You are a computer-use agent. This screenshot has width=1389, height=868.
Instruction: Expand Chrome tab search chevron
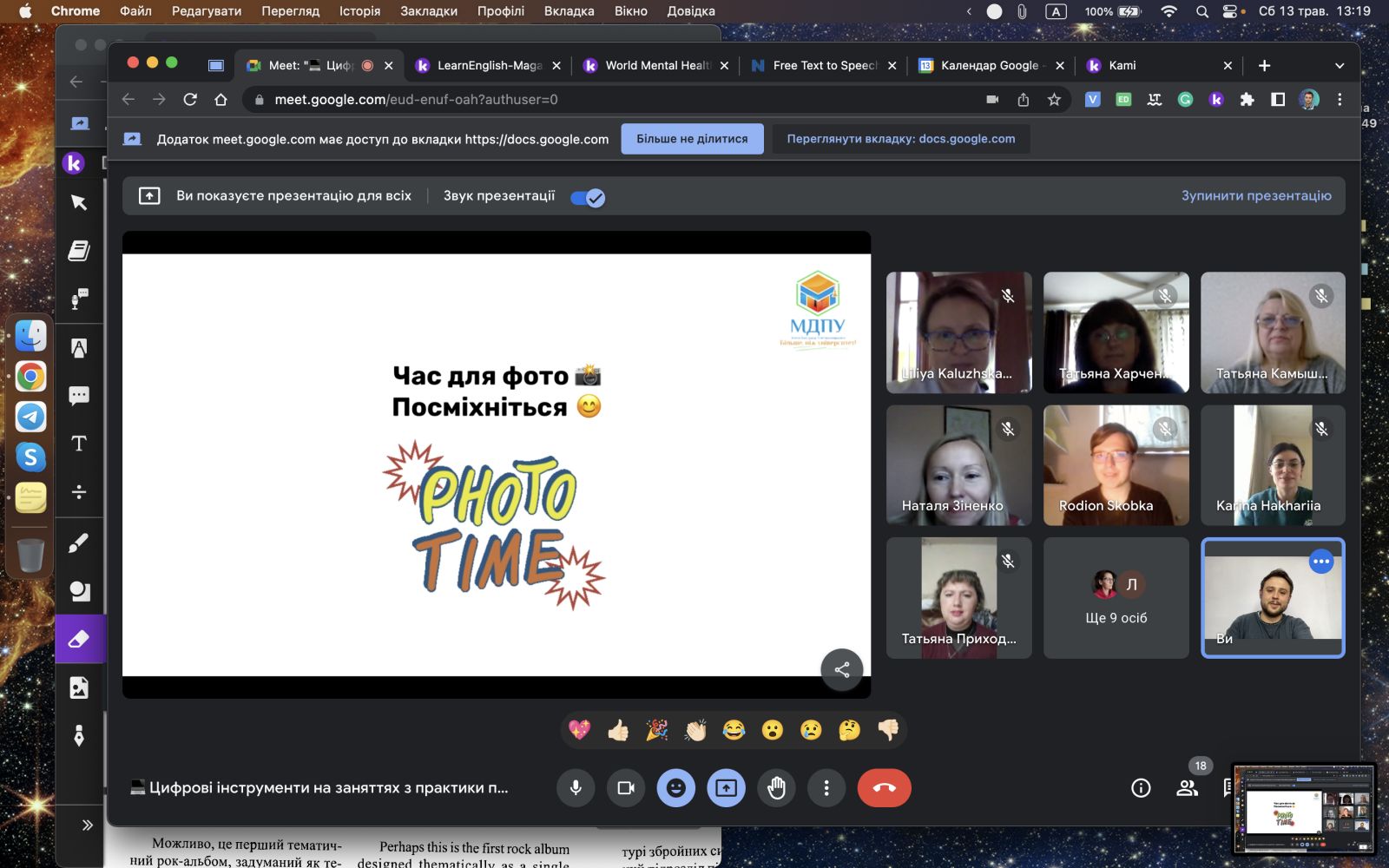(1339, 66)
